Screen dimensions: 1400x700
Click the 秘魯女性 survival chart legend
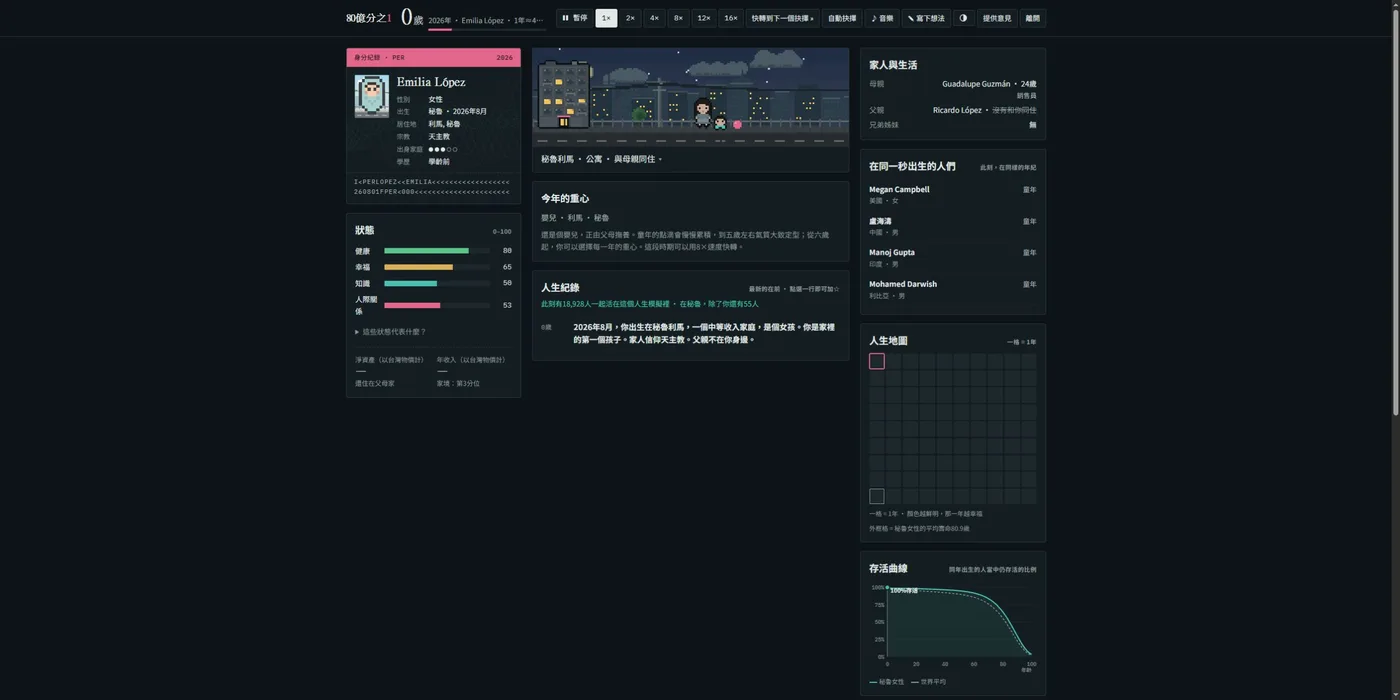(x=887, y=682)
